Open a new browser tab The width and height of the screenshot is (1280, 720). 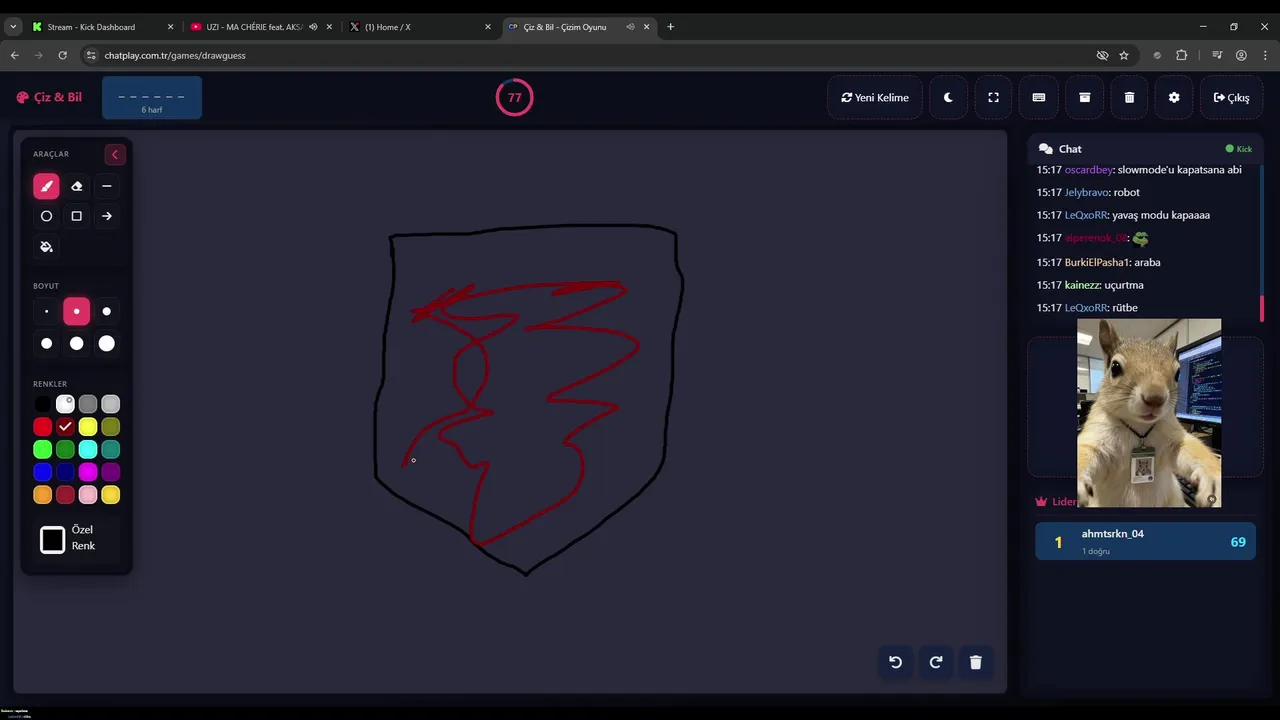pyautogui.click(x=670, y=27)
